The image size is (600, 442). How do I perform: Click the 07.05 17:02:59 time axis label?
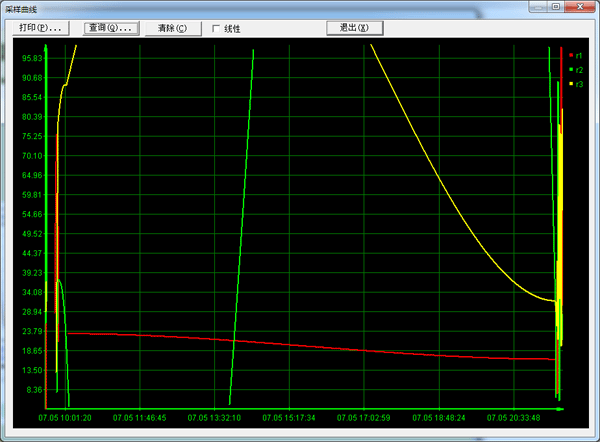pos(364,418)
